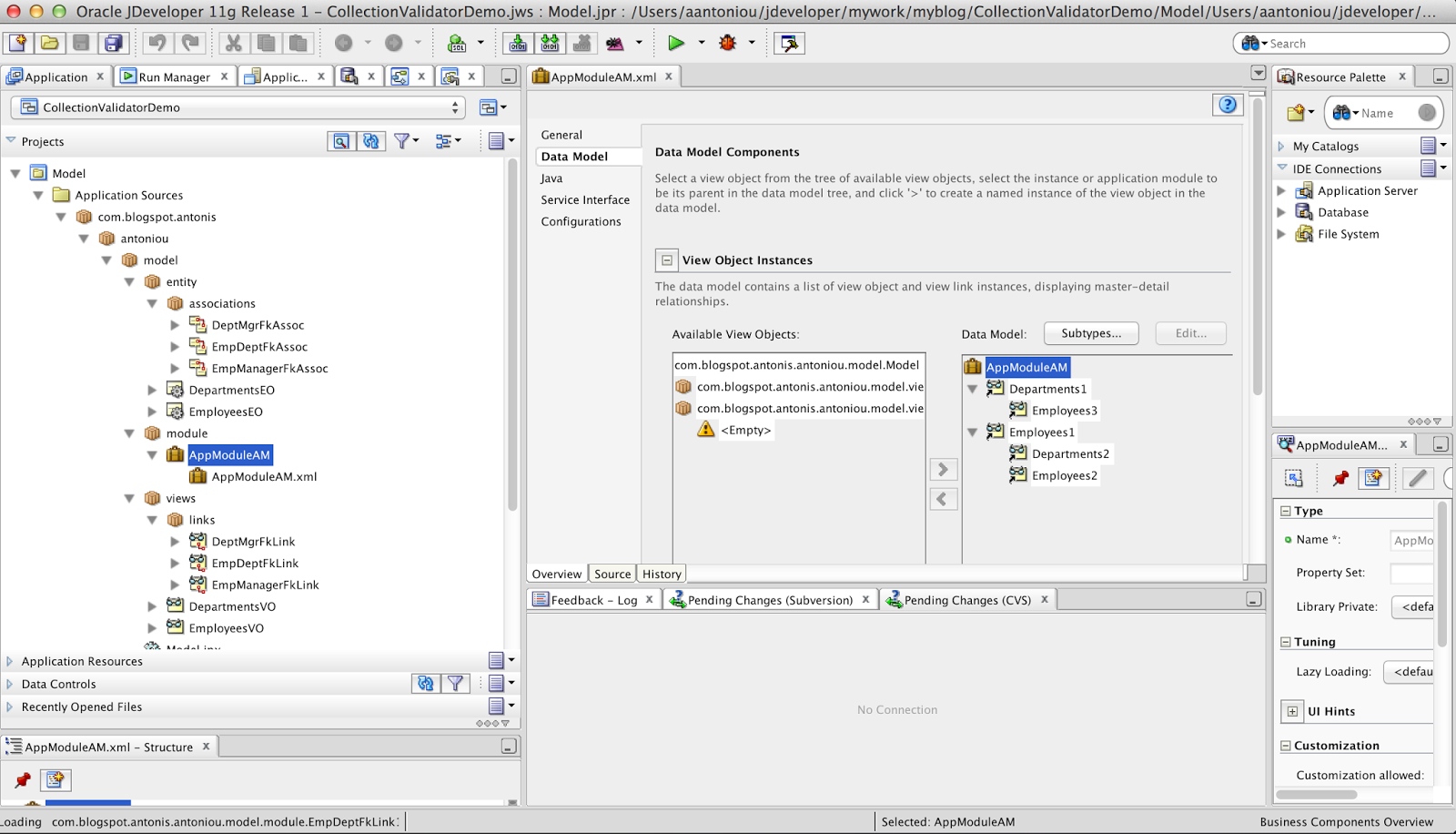Click the red pin icon in Structure pane
1456x834 pixels.
[x=23, y=780]
